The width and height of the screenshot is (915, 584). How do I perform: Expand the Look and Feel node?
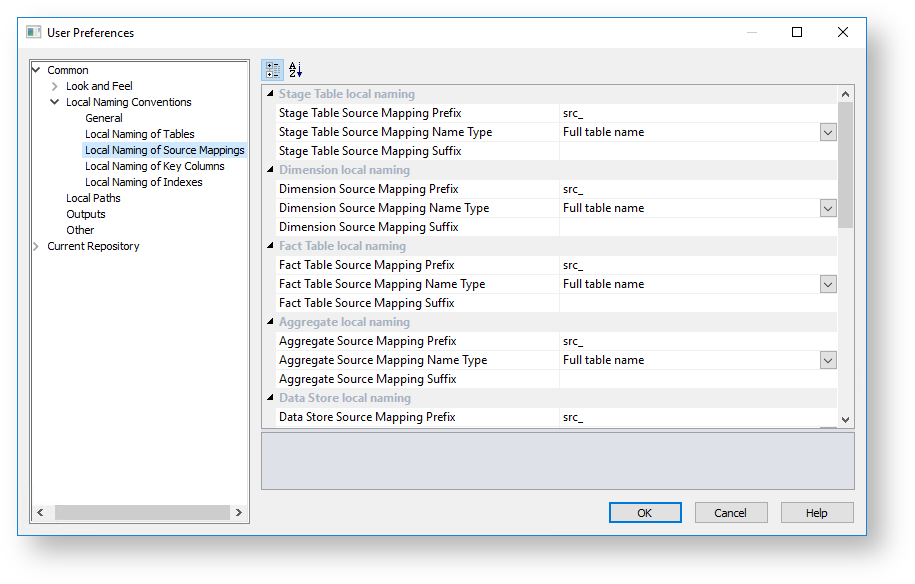(x=55, y=86)
